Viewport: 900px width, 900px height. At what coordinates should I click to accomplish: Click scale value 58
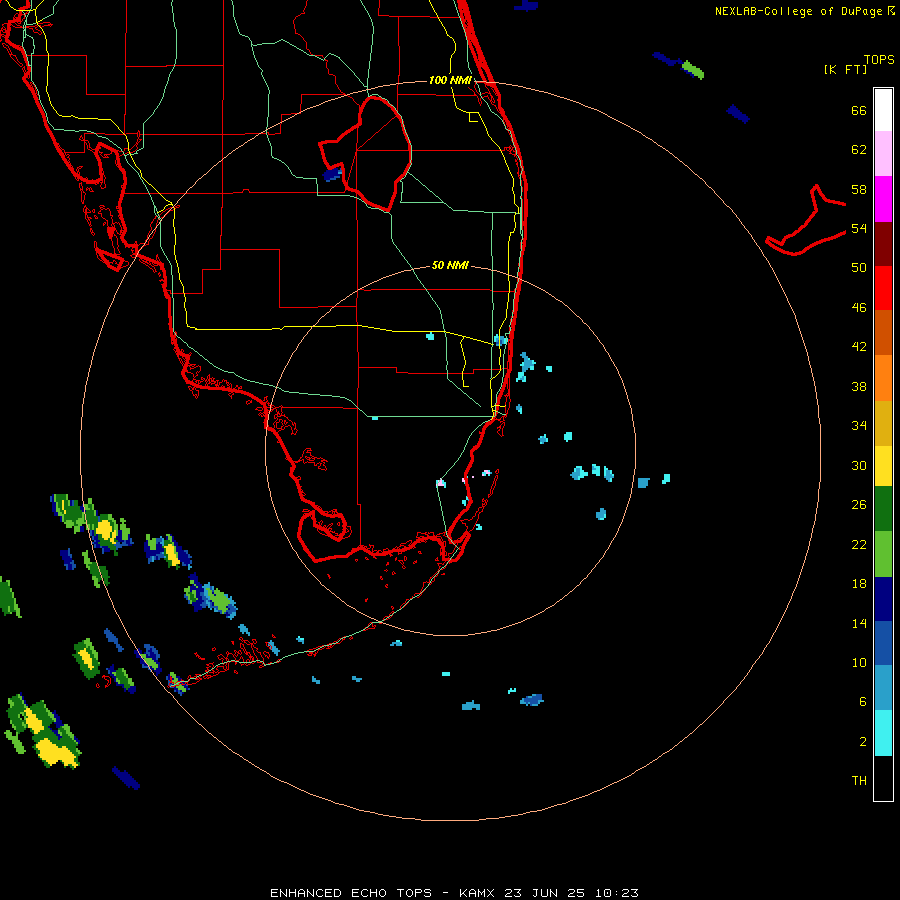[x=859, y=189]
